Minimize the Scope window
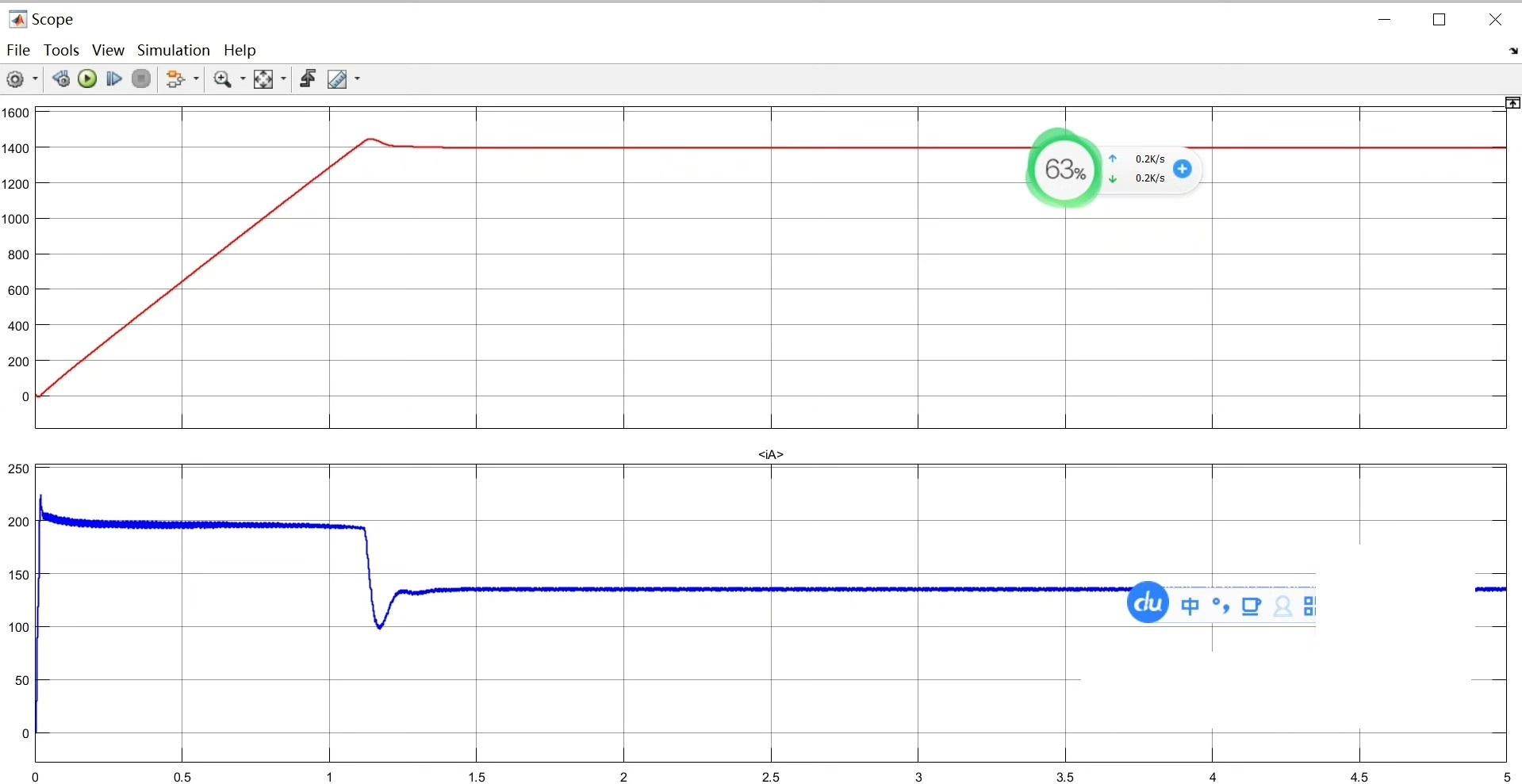Image resolution: width=1522 pixels, height=784 pixels. [x=1385, y=20]
